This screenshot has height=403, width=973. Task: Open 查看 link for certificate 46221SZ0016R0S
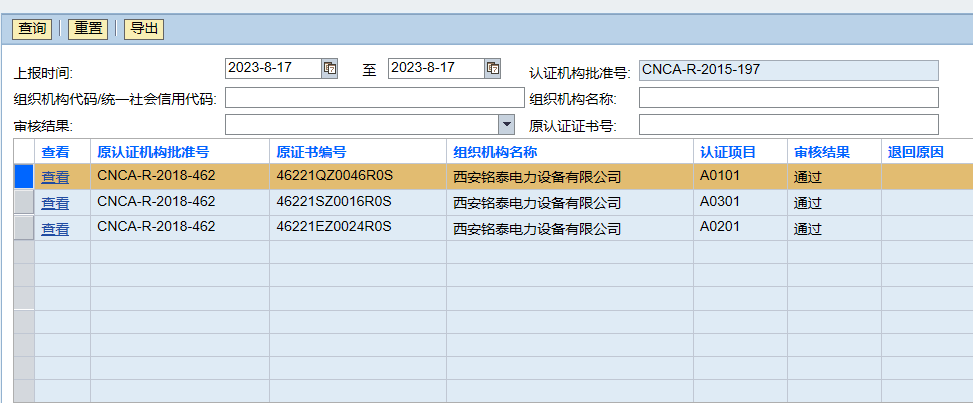pos(55,203)
